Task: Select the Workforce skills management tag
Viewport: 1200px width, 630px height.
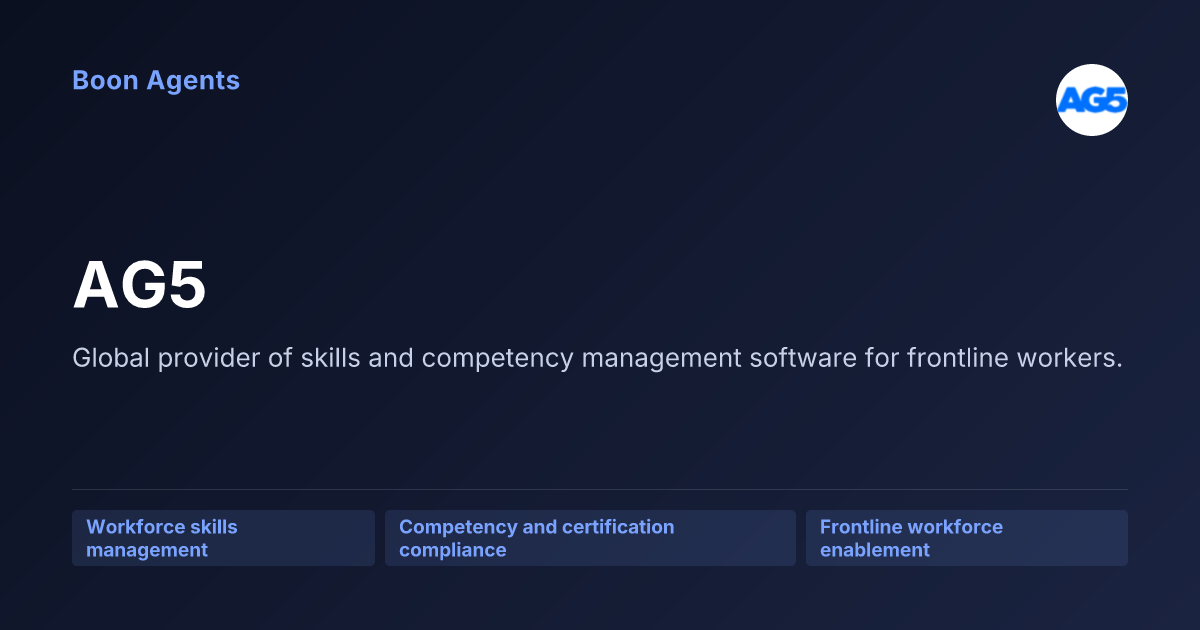Action: pos(223,538)
